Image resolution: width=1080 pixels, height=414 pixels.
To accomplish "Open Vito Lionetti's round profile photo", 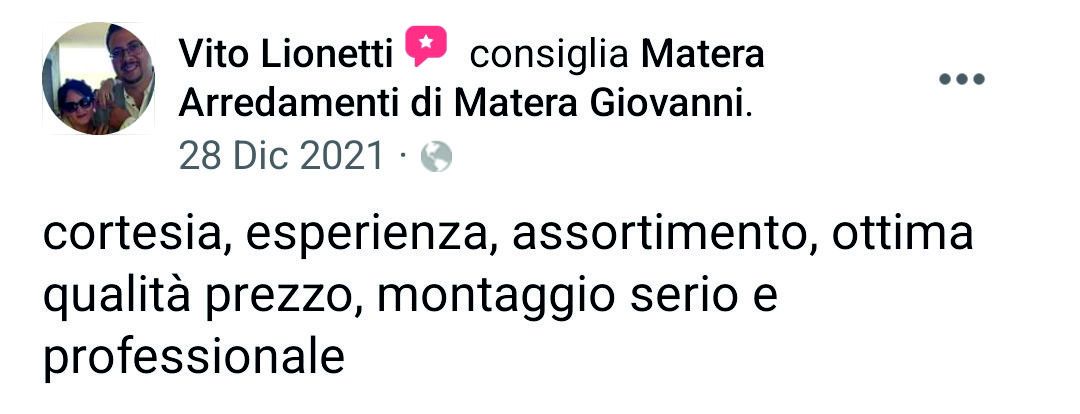I will [98, 79].
